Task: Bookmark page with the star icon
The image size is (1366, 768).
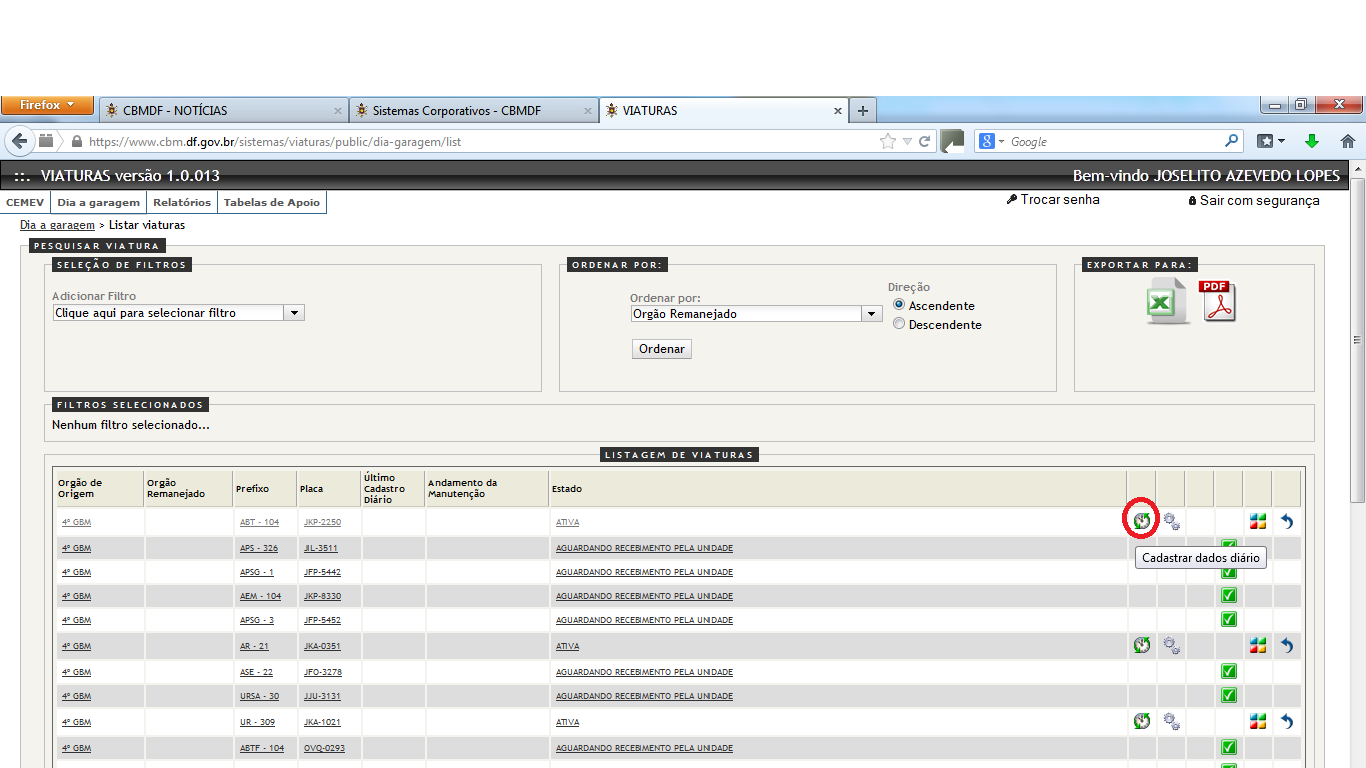Action: tap(887, 142)
